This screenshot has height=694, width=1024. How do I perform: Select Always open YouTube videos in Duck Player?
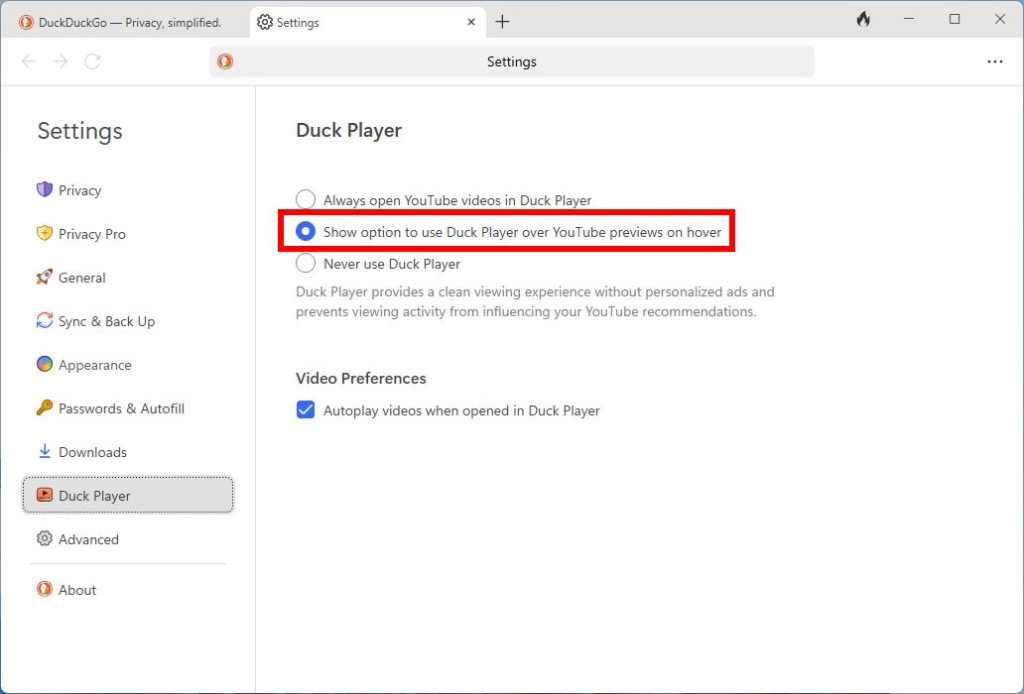[x=305, y=199]
